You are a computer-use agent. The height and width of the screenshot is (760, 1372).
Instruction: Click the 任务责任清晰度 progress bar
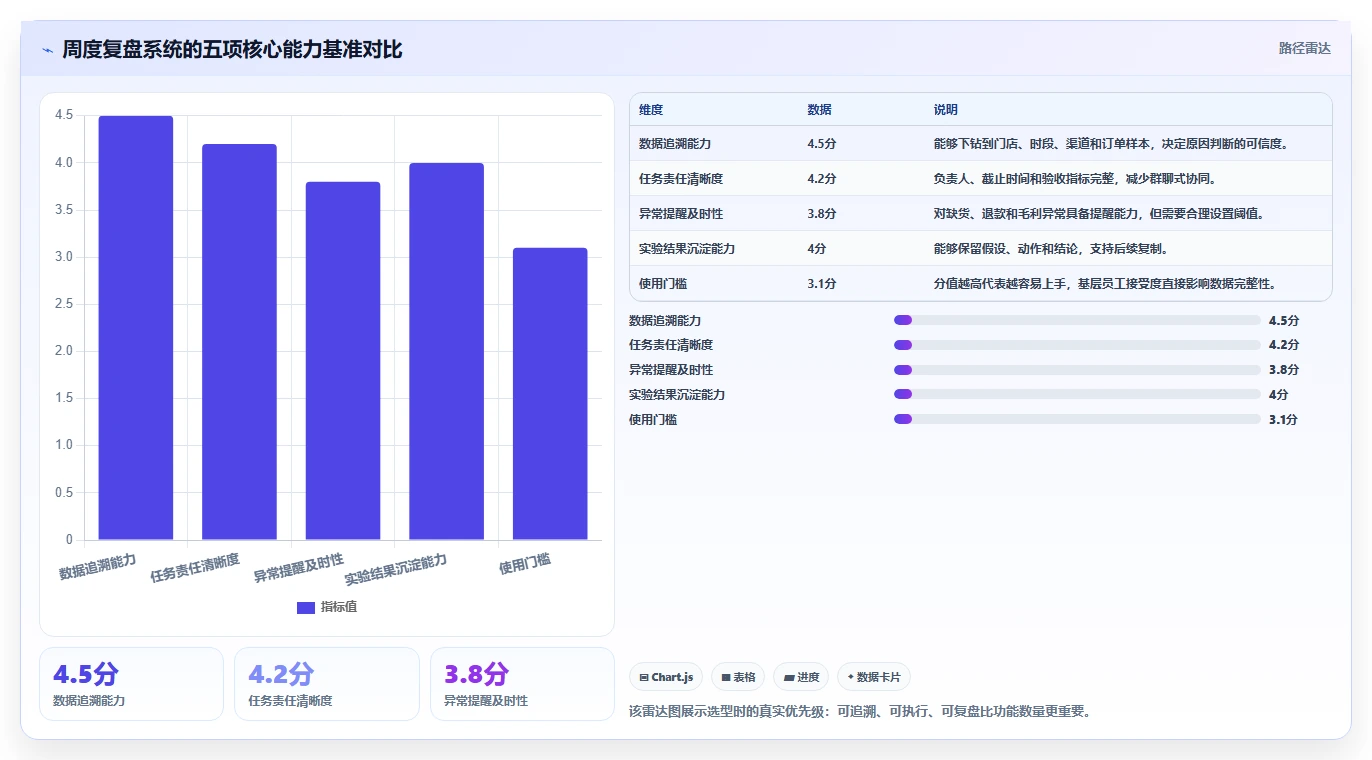(1077, 345)
